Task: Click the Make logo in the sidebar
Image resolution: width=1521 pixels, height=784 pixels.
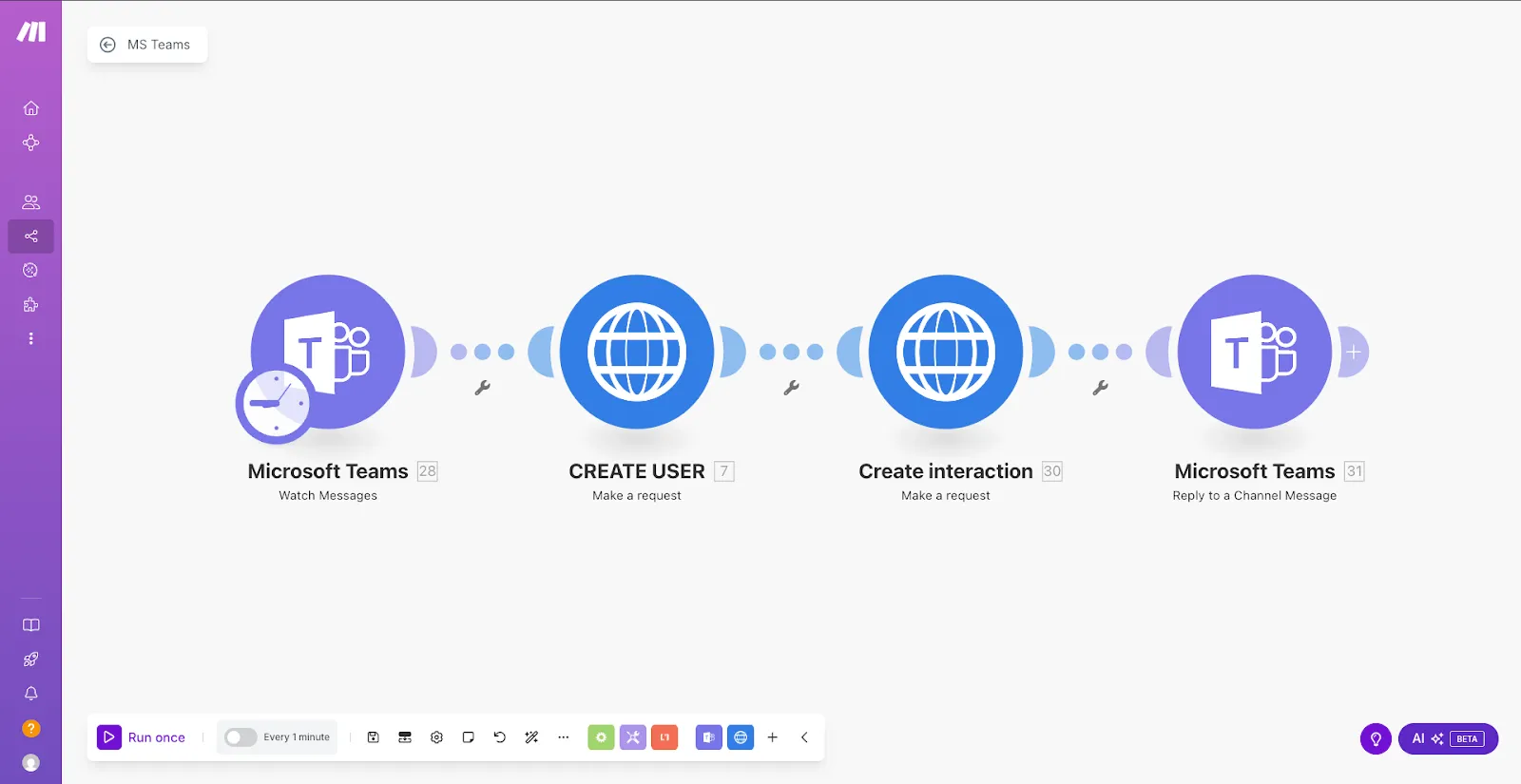Action: [30, 32]
